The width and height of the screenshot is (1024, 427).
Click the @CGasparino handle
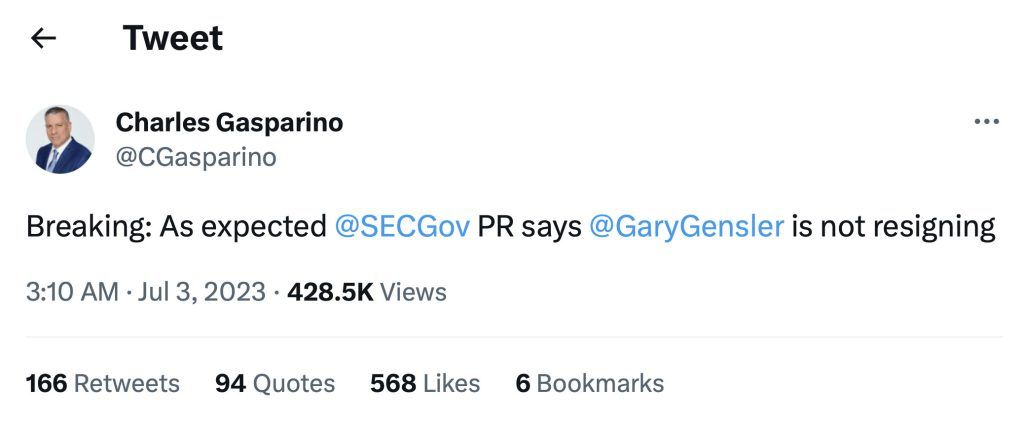pyautogui.click(x=196, y=157)
